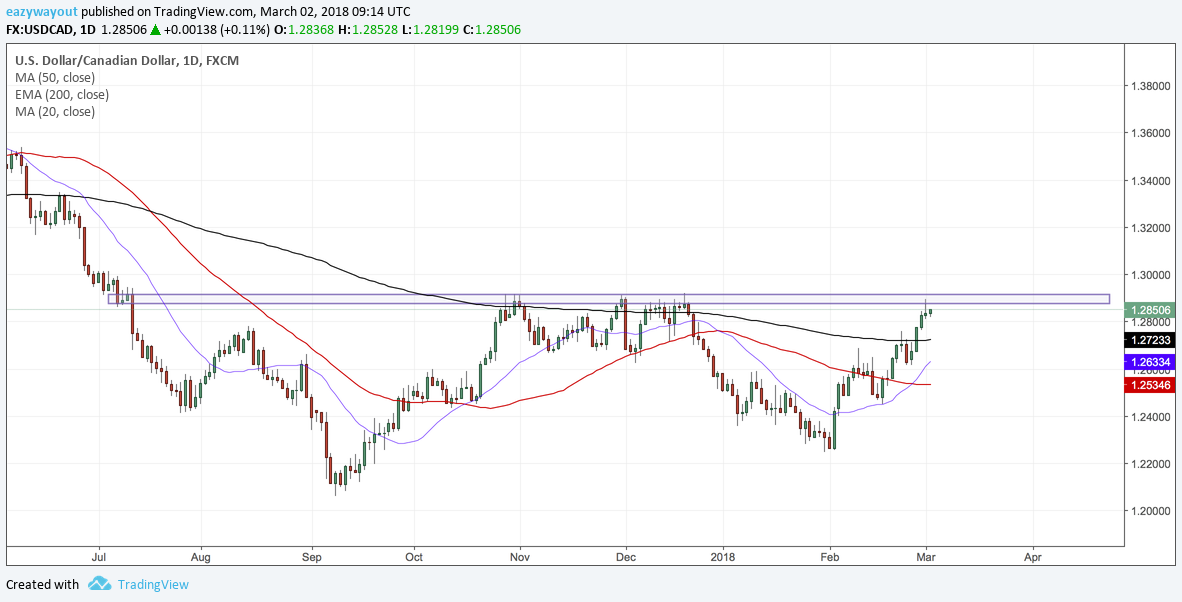
Task: Click the 2018 label on time axis
Action: coord(723,558)
